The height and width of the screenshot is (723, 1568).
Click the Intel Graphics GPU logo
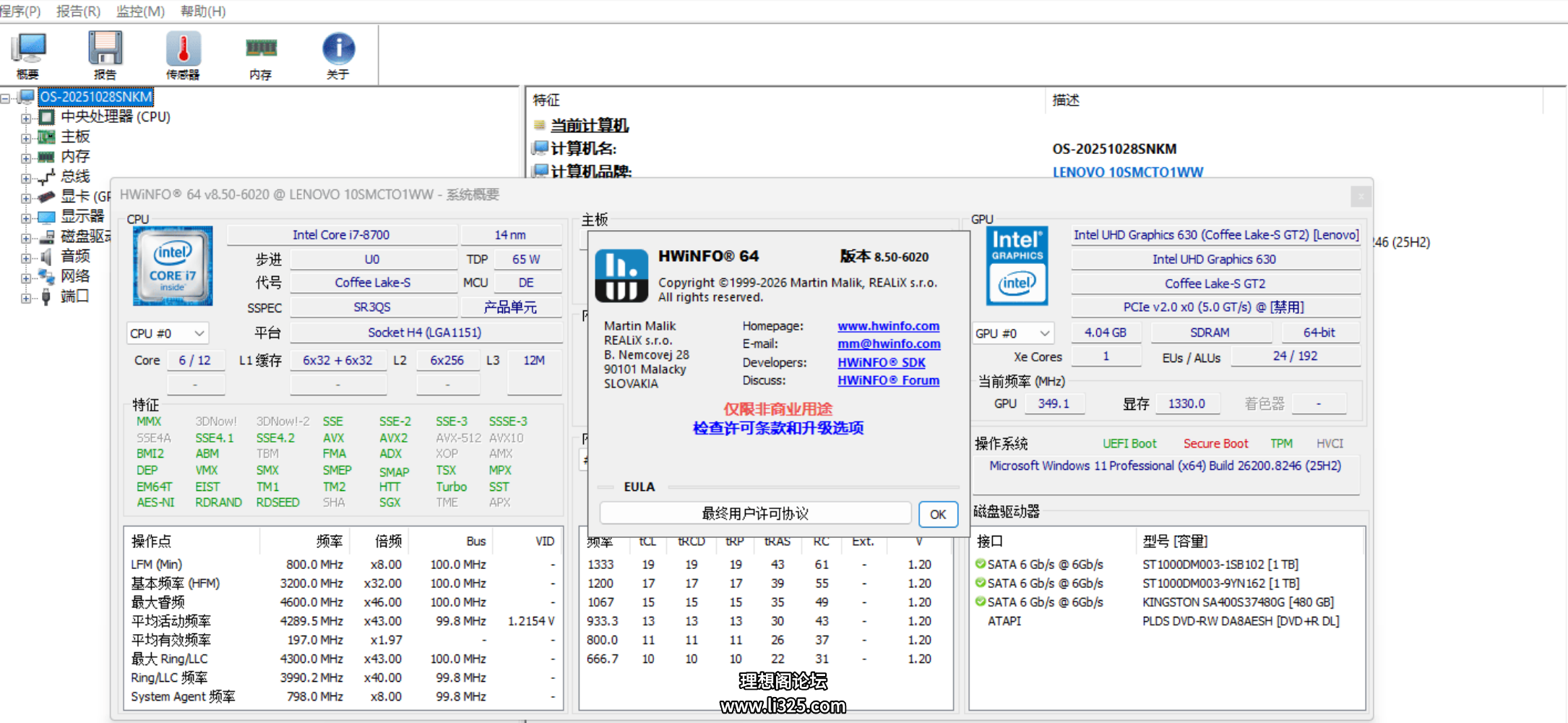[1017, 265]
